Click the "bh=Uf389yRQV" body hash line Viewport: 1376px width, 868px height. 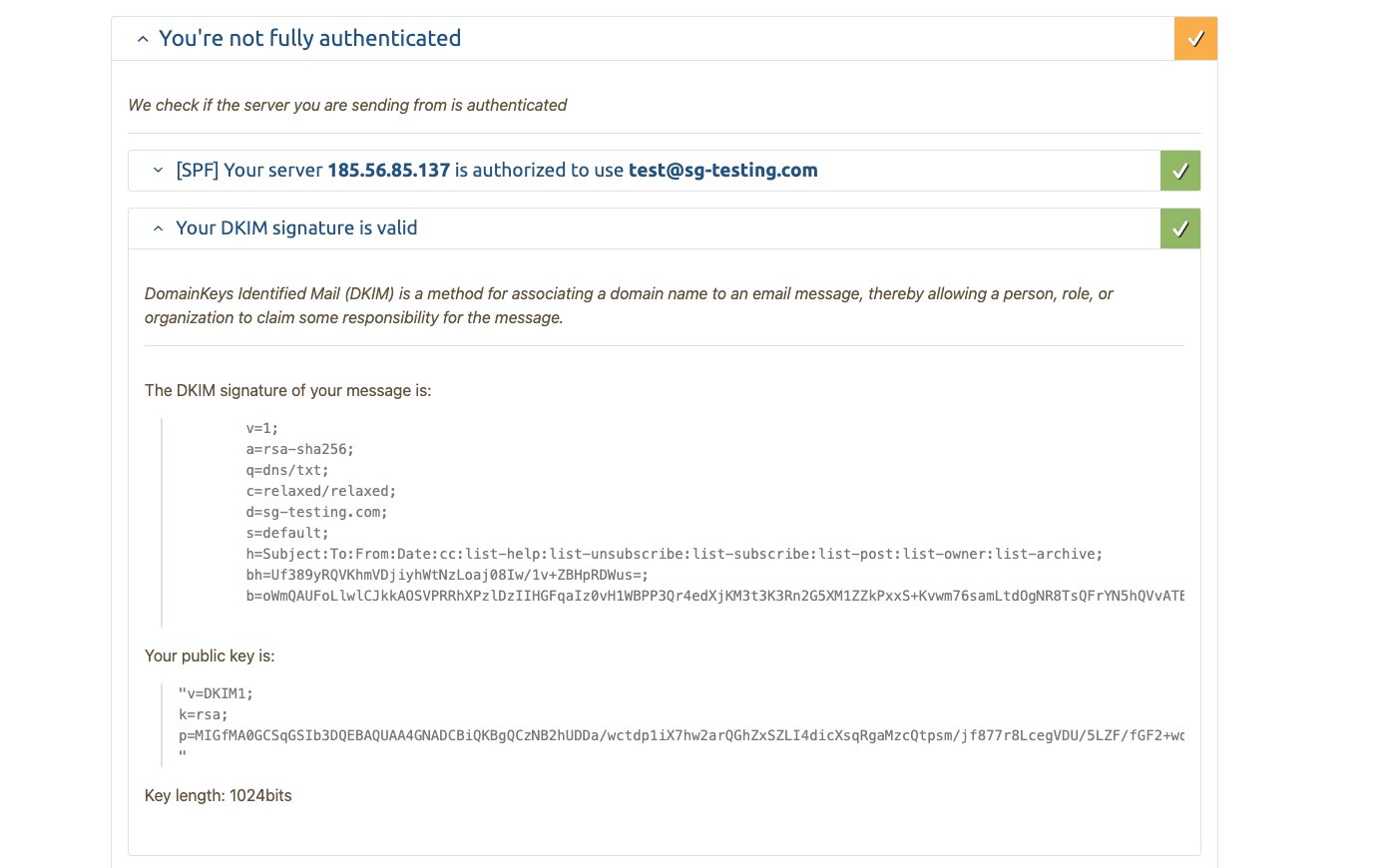(x=447, y=575)
